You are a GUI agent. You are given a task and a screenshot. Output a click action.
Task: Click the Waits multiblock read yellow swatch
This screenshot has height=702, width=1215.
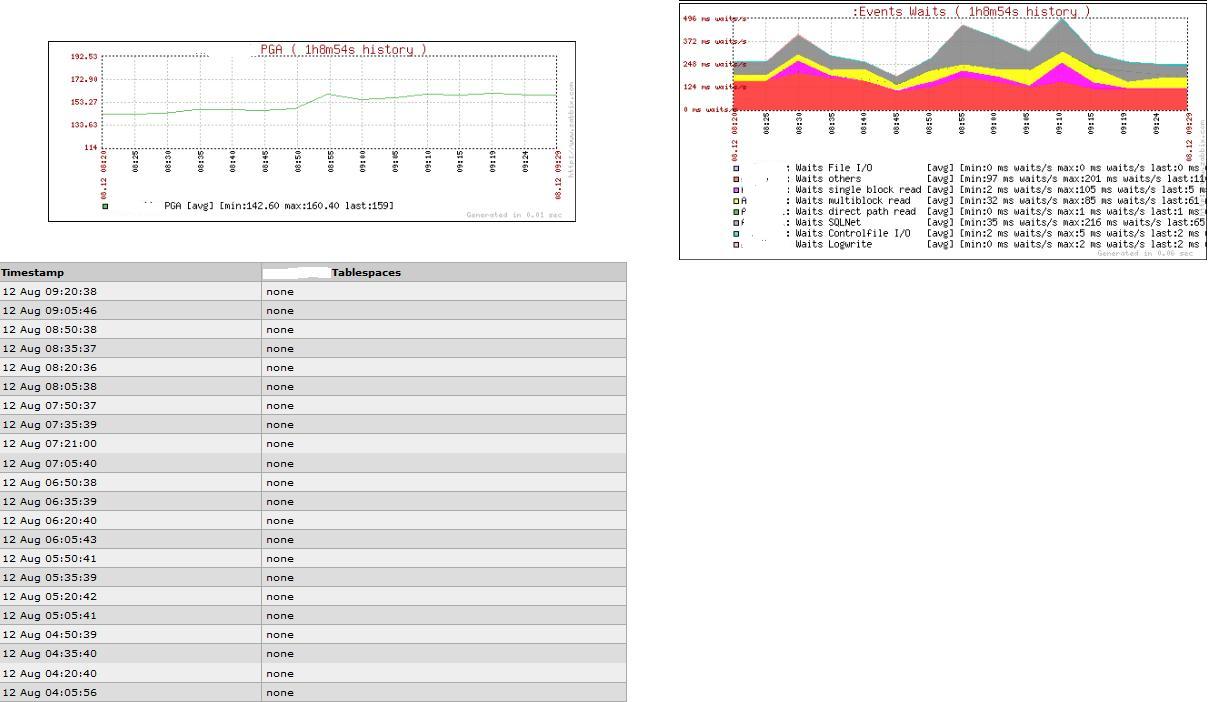pos(737,201)
